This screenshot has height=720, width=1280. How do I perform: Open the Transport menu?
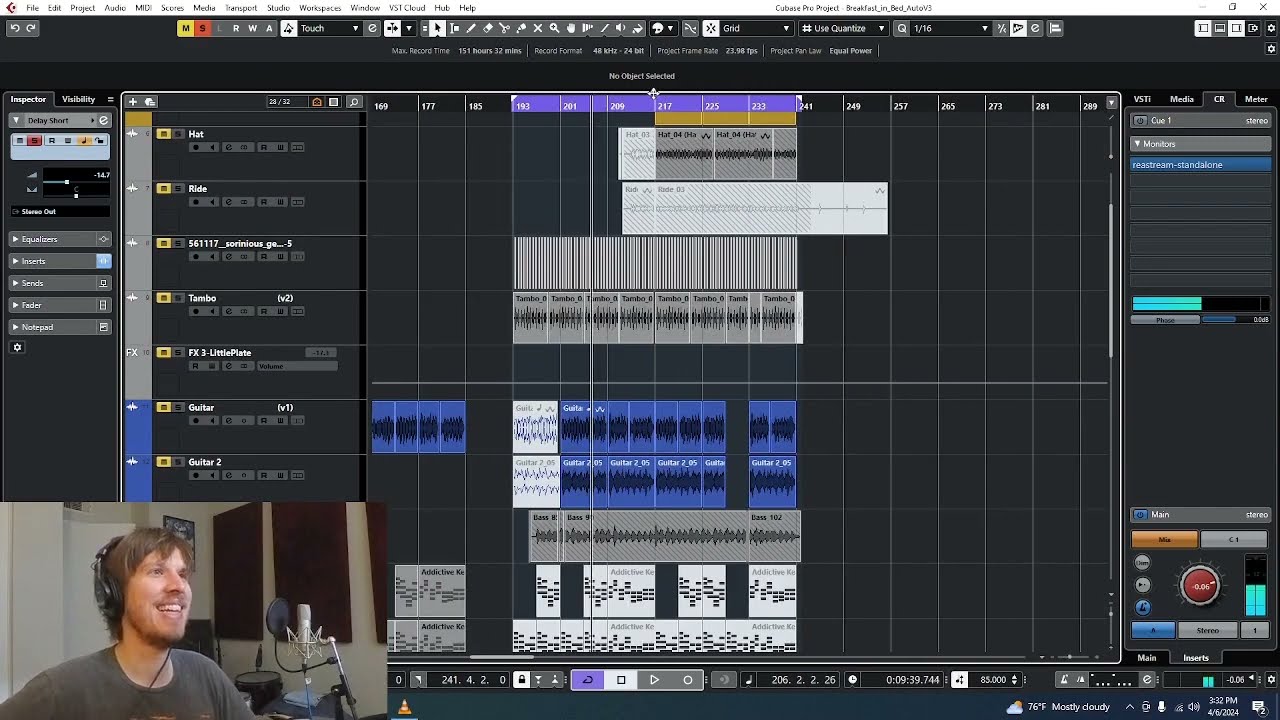241,8
